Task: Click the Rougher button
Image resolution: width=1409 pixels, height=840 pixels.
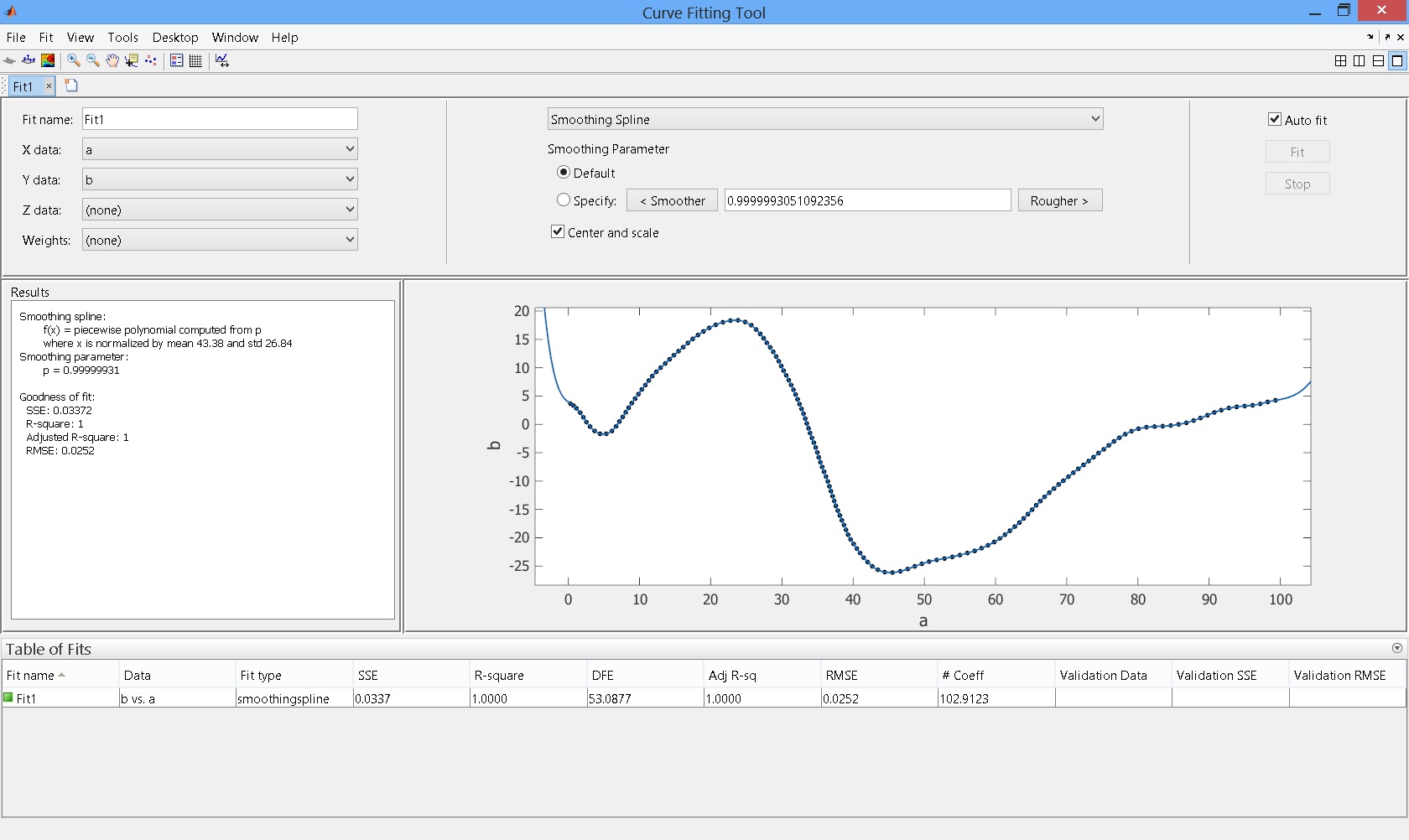Action: 1059,201
